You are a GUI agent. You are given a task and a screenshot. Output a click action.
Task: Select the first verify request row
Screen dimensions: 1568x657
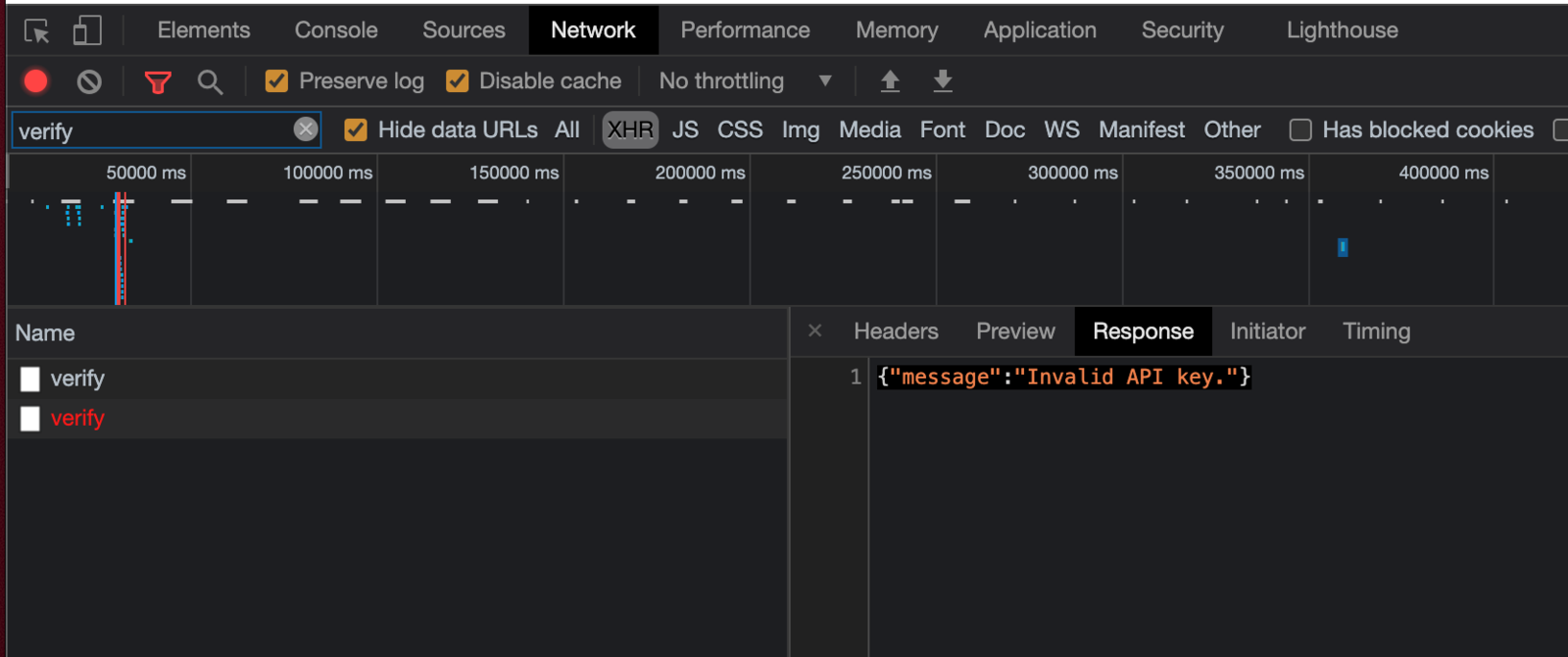click(398, 379)
